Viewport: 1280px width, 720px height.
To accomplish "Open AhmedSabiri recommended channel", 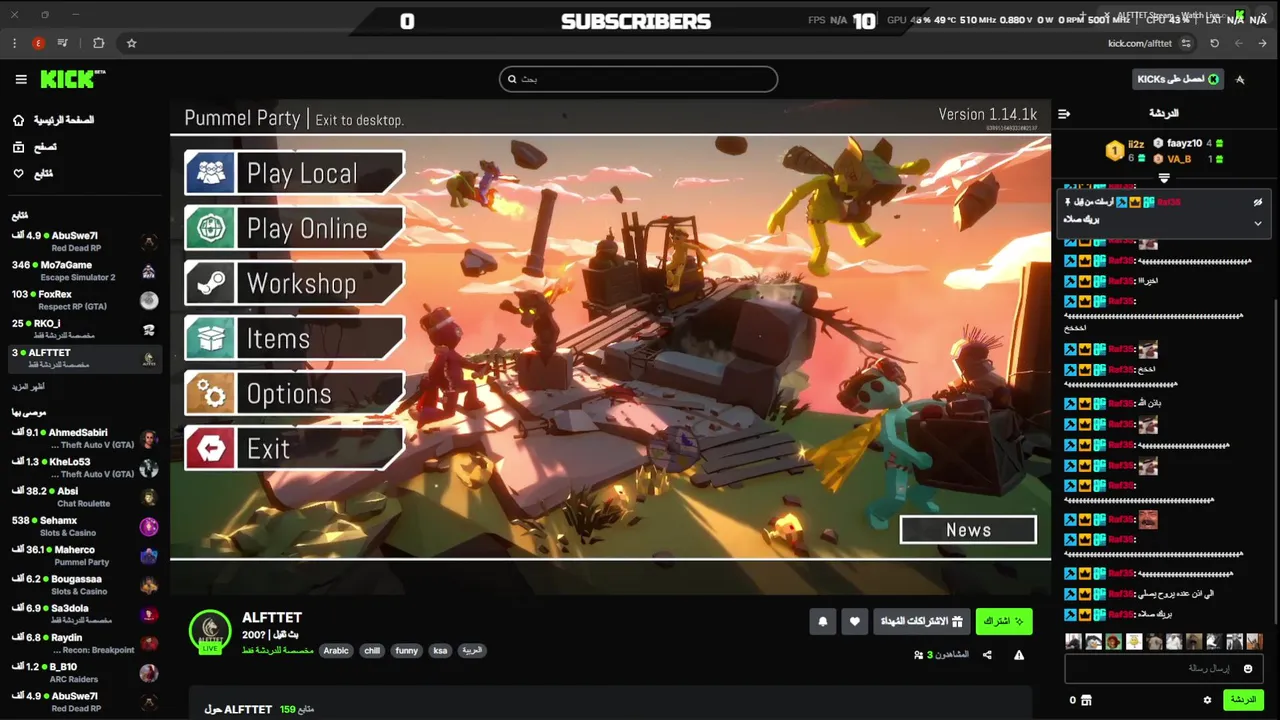I will (85, 438).
